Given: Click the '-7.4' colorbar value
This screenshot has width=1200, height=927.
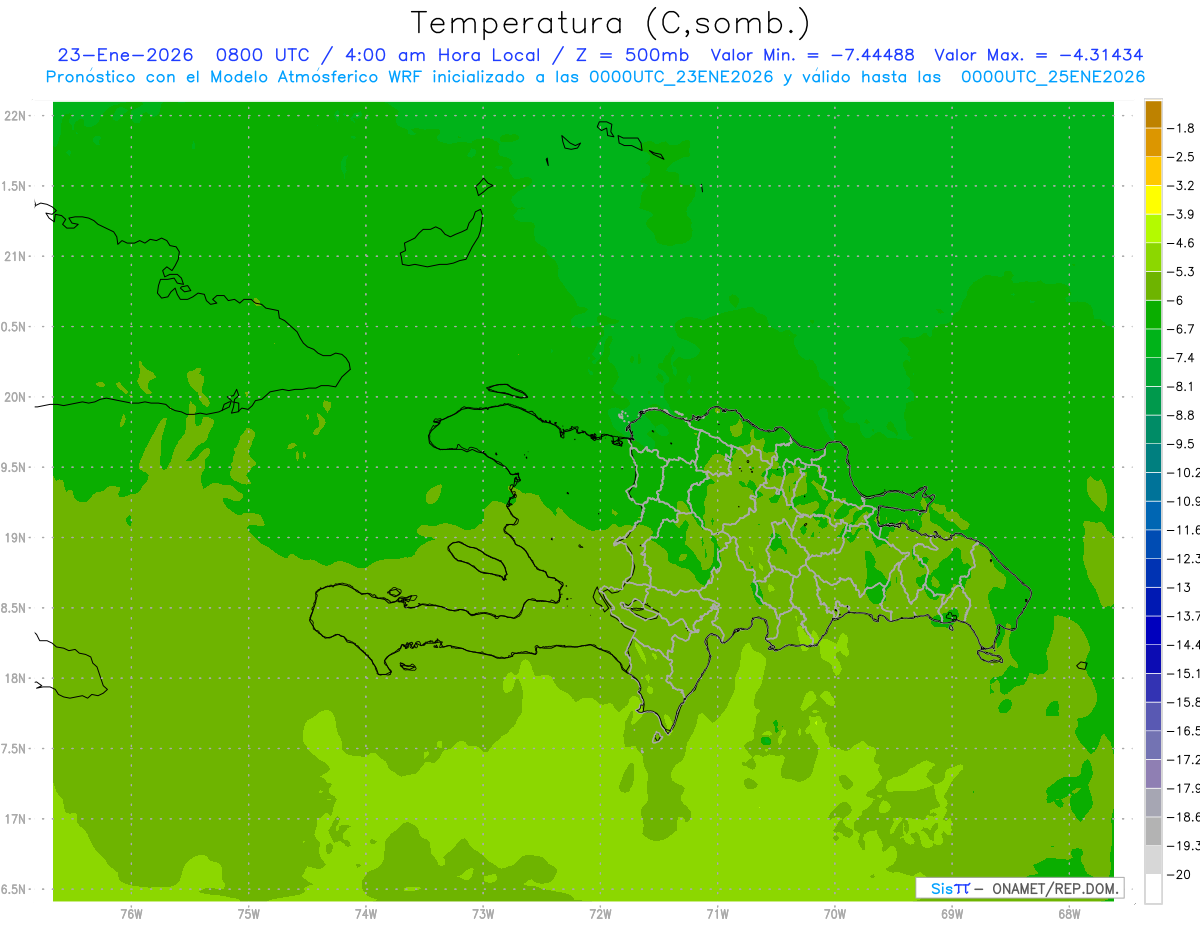Looking at the screenshot, I should 1181,358.
